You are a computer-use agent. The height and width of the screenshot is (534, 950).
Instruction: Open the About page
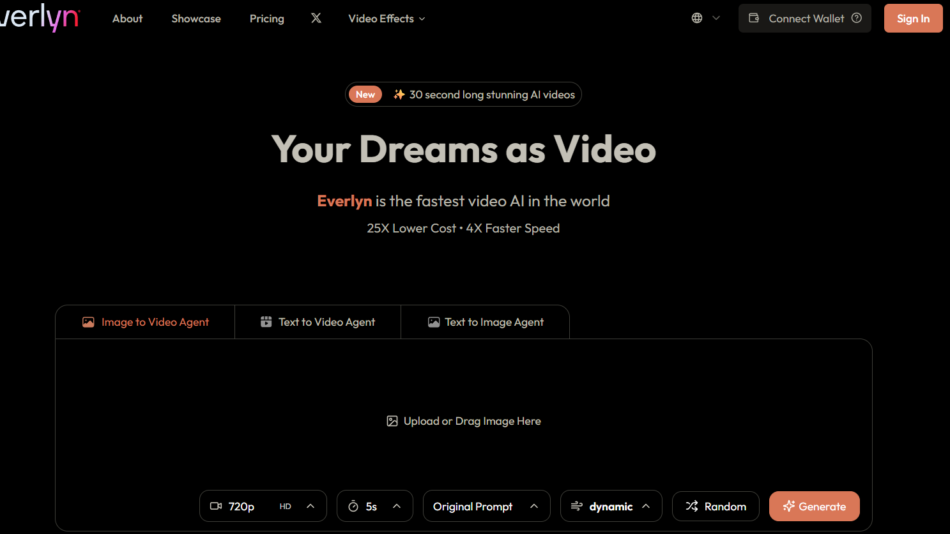click(127, 18)
